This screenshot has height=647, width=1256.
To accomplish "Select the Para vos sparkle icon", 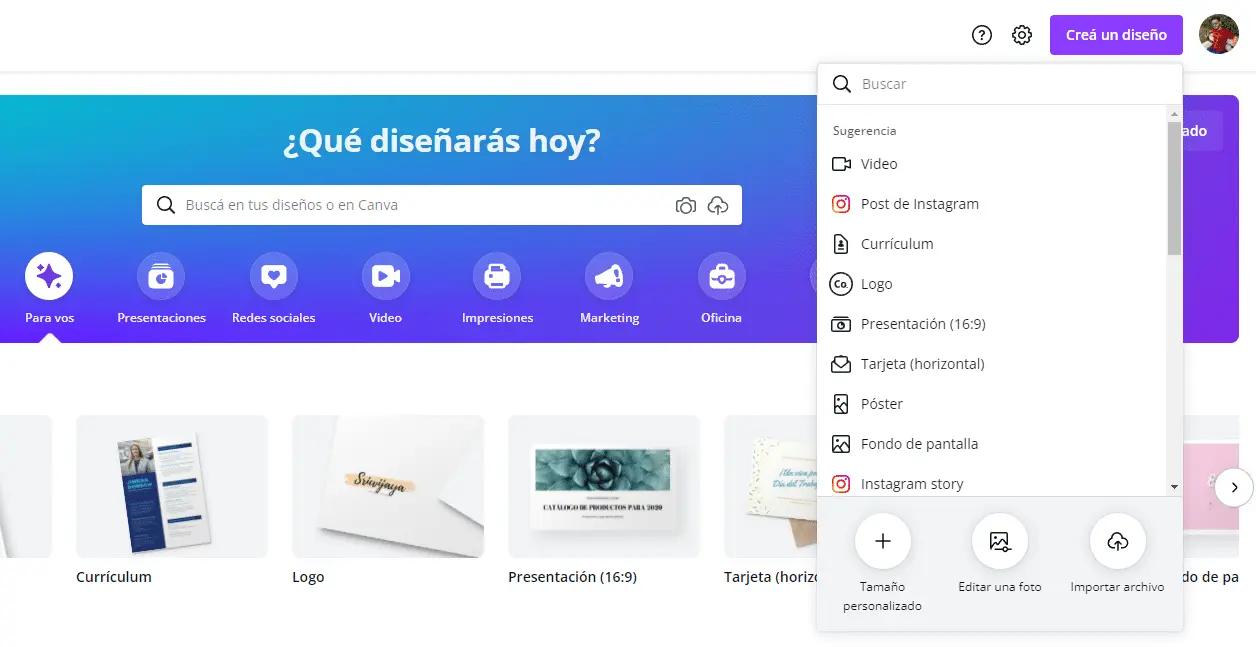I will [49, 276].
